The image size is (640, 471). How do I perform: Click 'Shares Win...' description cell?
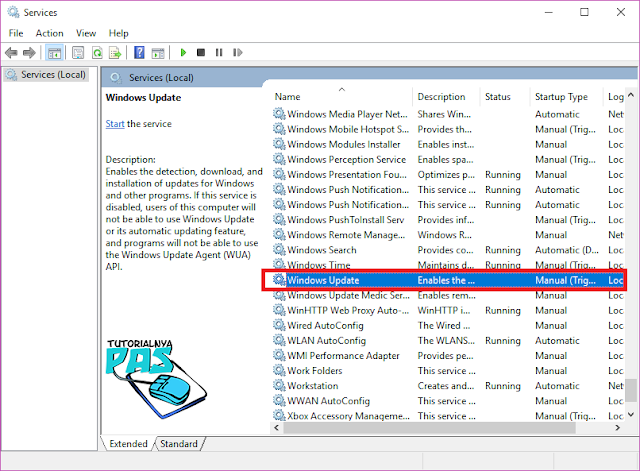click(444, 114)
